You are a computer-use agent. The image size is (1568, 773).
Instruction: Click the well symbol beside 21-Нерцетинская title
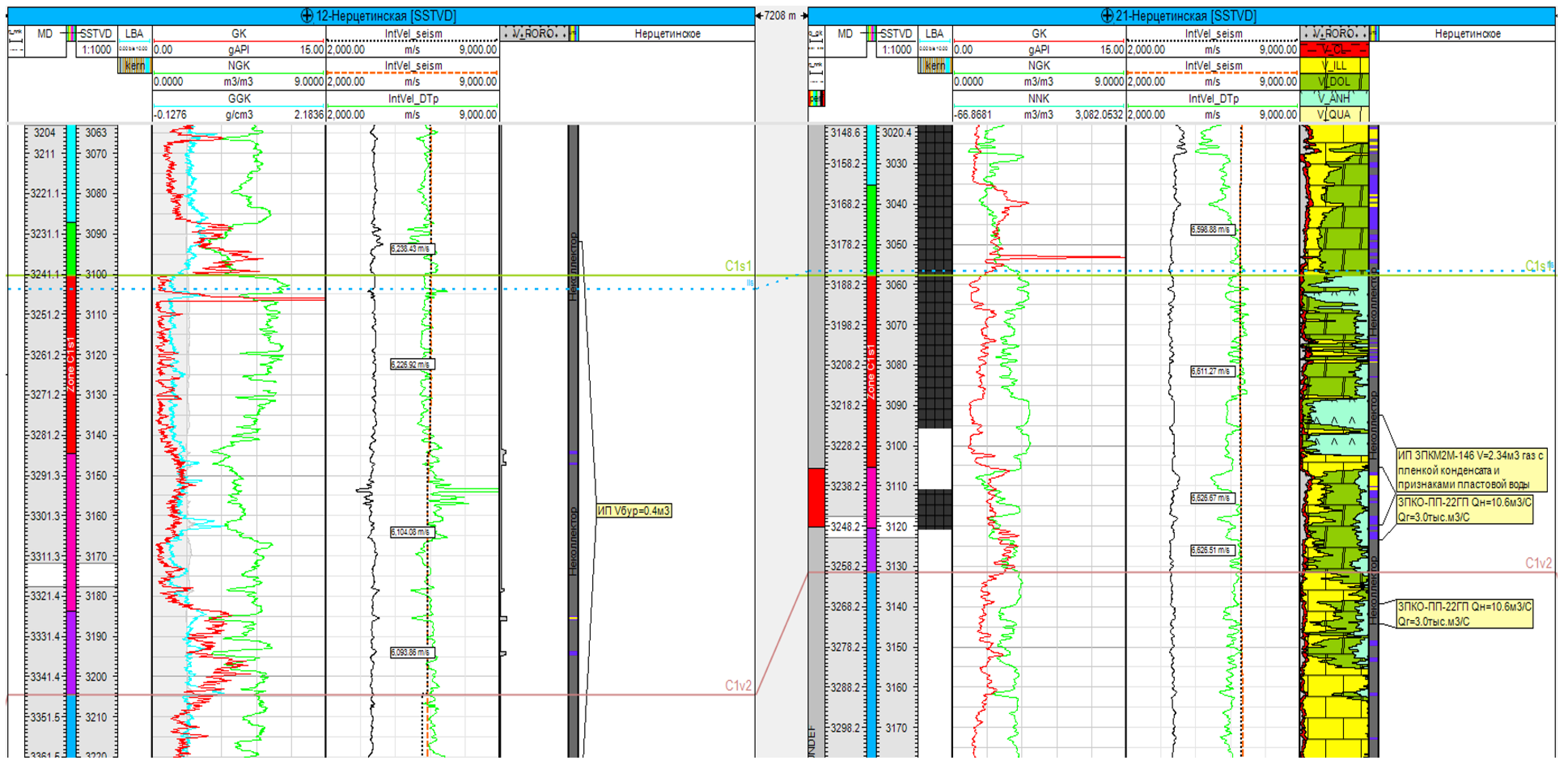point(1106,16)
